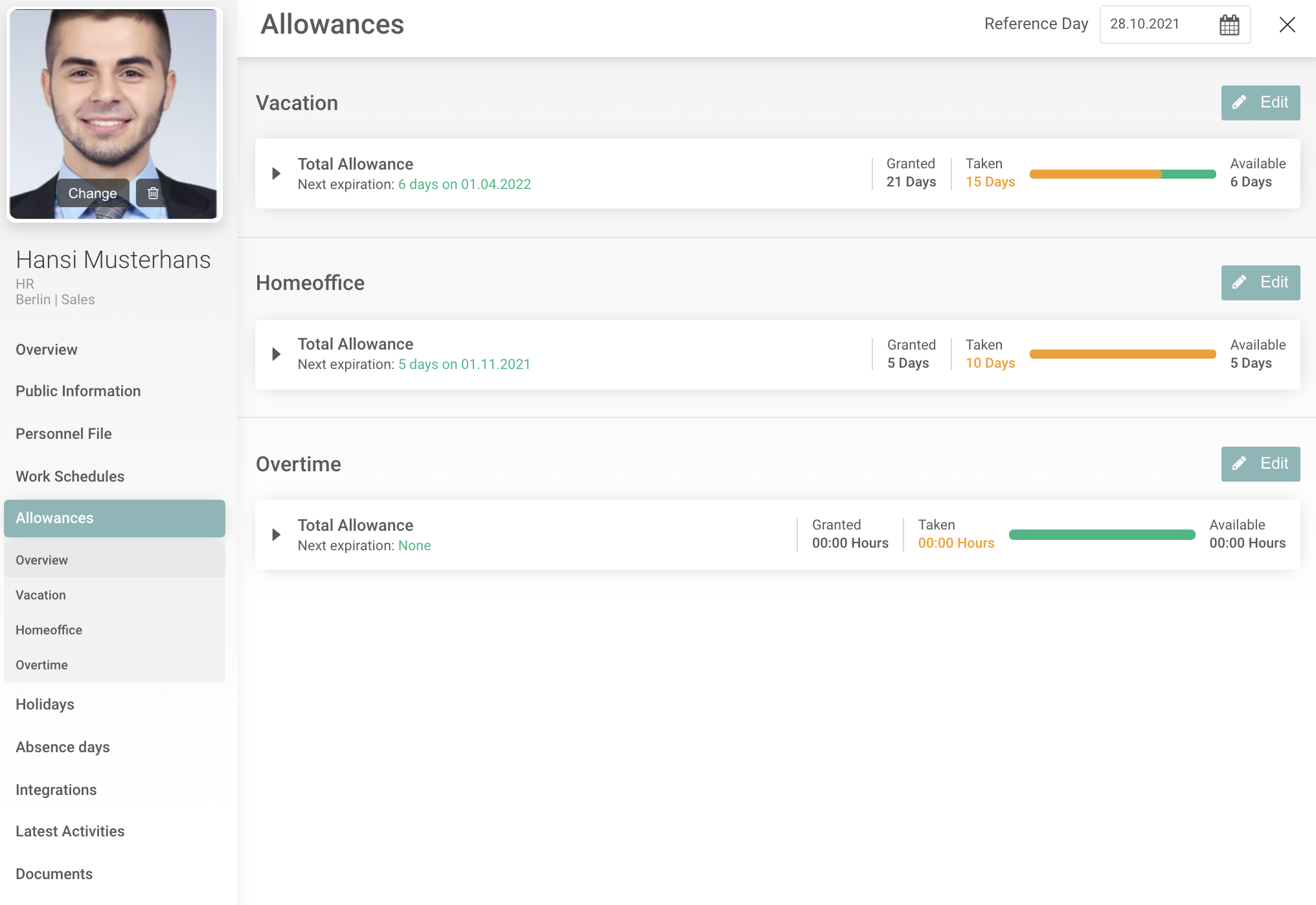Screen dimensions: 1316x905
Task: Expand Overtime Total Allowance row
Action: (277, 535)
